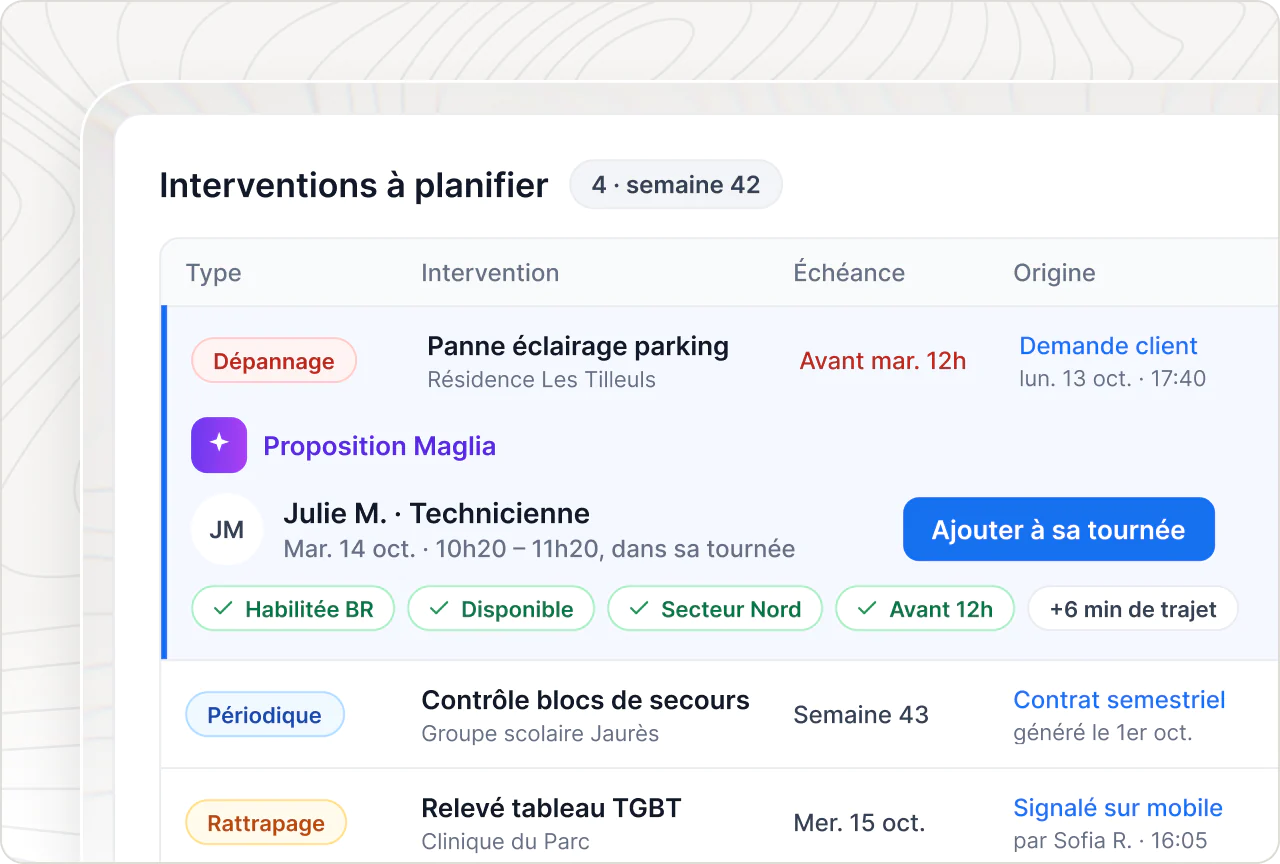Open the Signalé sur mobile link
1280x864 pixels.
tap(1118, 808)
